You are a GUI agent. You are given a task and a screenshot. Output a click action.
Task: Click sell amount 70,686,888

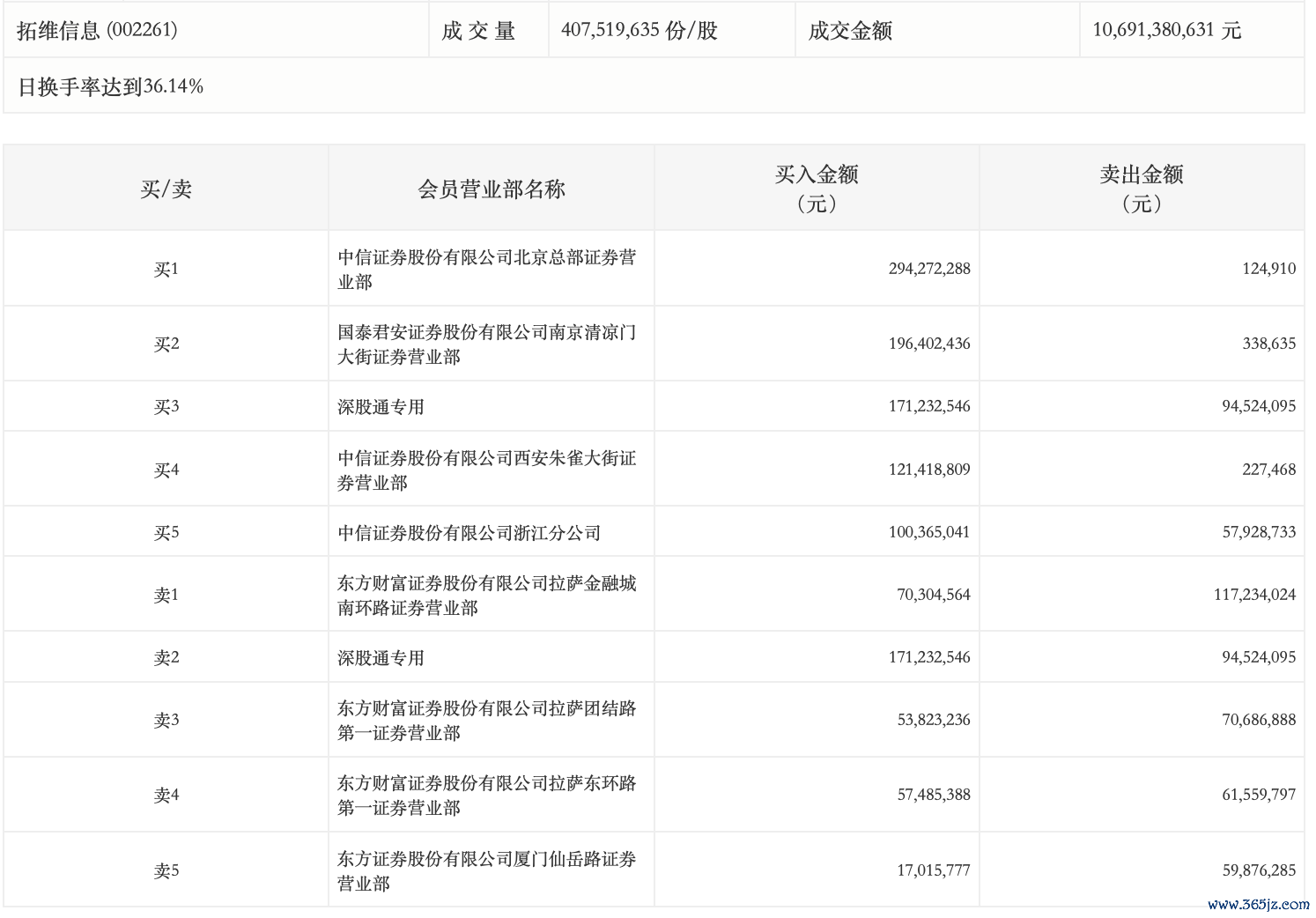pyautogui.click(x=1259, y=720)
